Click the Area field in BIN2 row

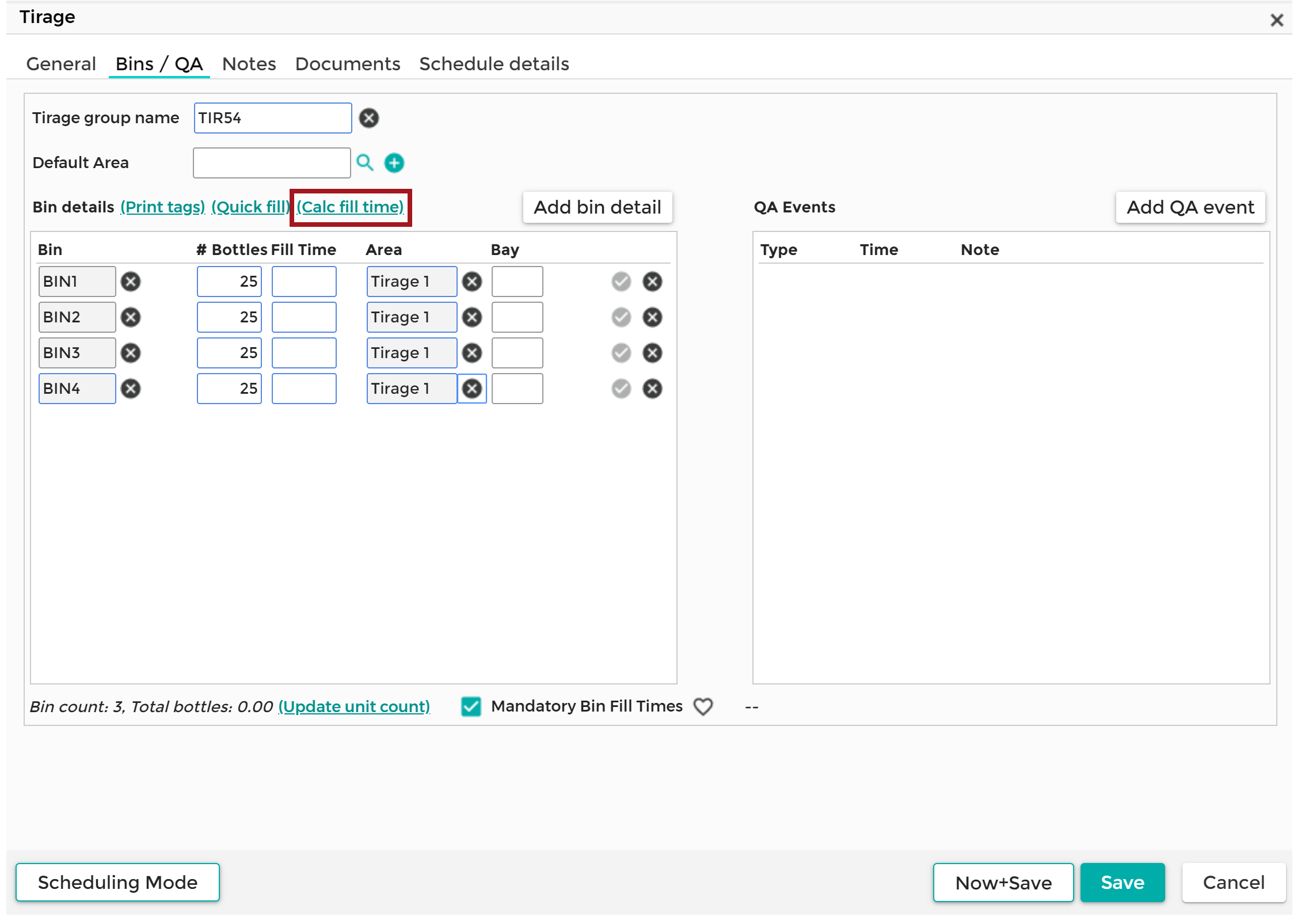[x=412, y=317]
